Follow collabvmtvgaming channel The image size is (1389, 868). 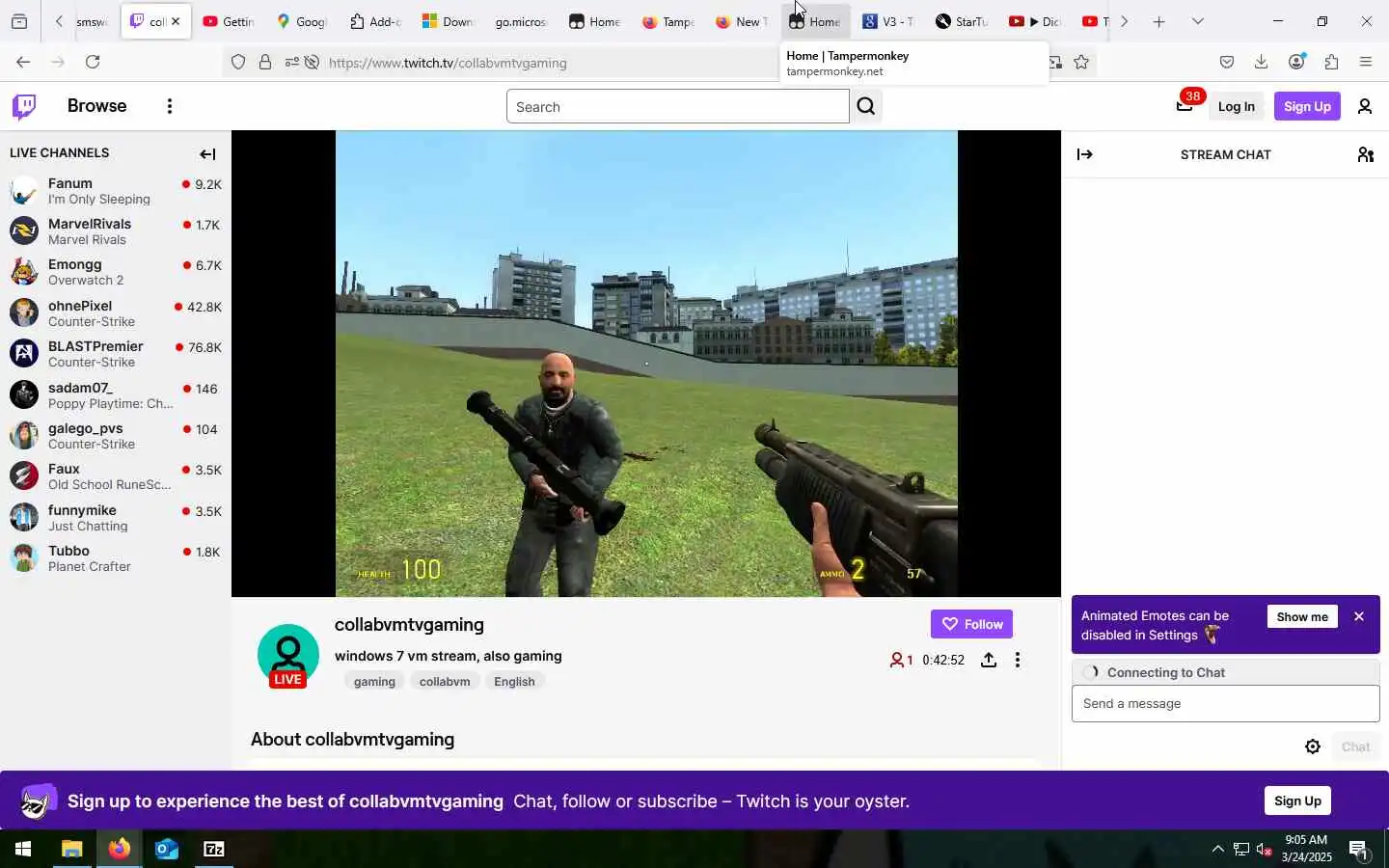(x=971, y=624)
